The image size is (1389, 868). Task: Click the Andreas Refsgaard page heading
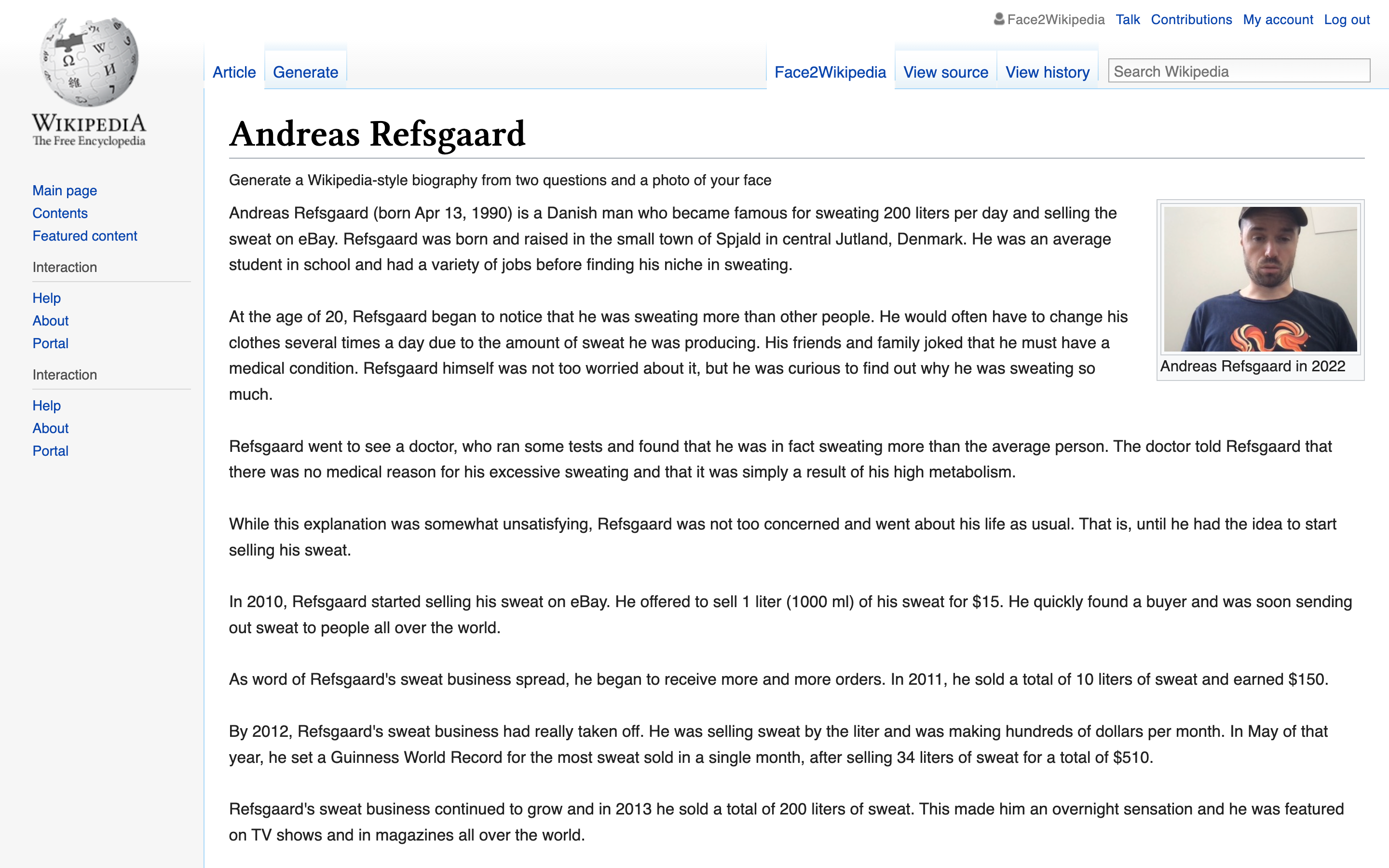point(377,135)
